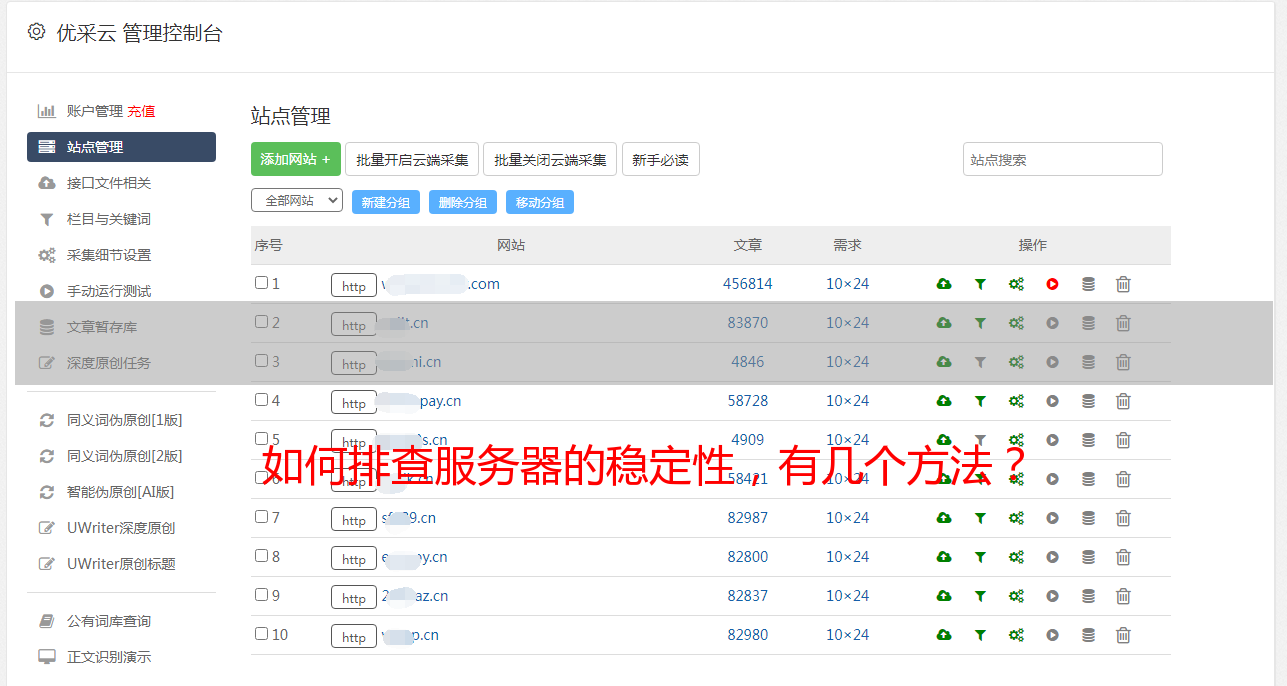
Task: Click the red 充值 link
Action: (141, 111)
